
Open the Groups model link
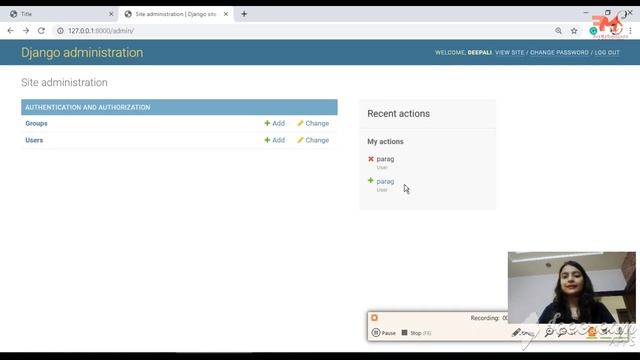tap(36, 123)
